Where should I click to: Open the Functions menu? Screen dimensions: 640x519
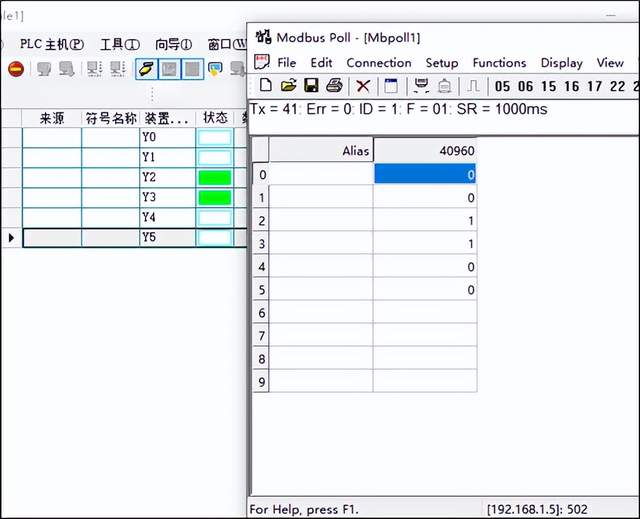499,62
